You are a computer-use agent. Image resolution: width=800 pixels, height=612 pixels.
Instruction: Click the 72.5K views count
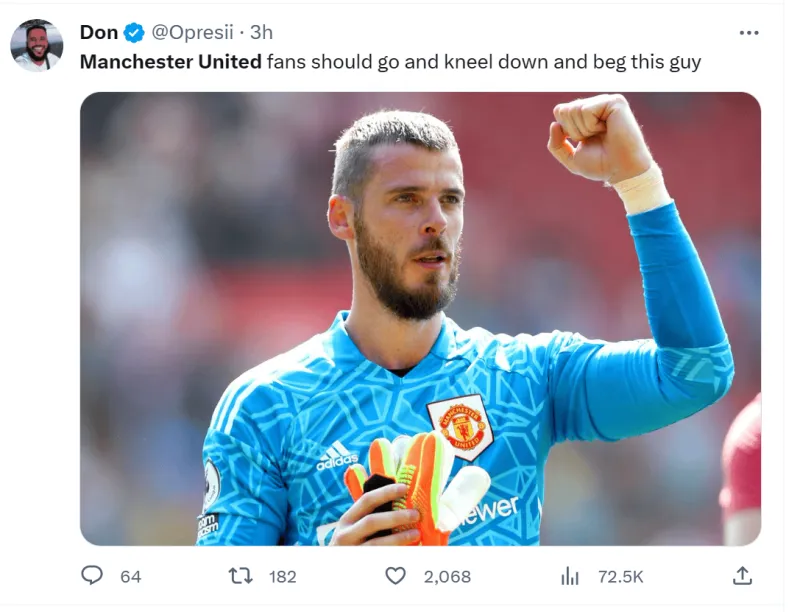[x=621, y=577]
